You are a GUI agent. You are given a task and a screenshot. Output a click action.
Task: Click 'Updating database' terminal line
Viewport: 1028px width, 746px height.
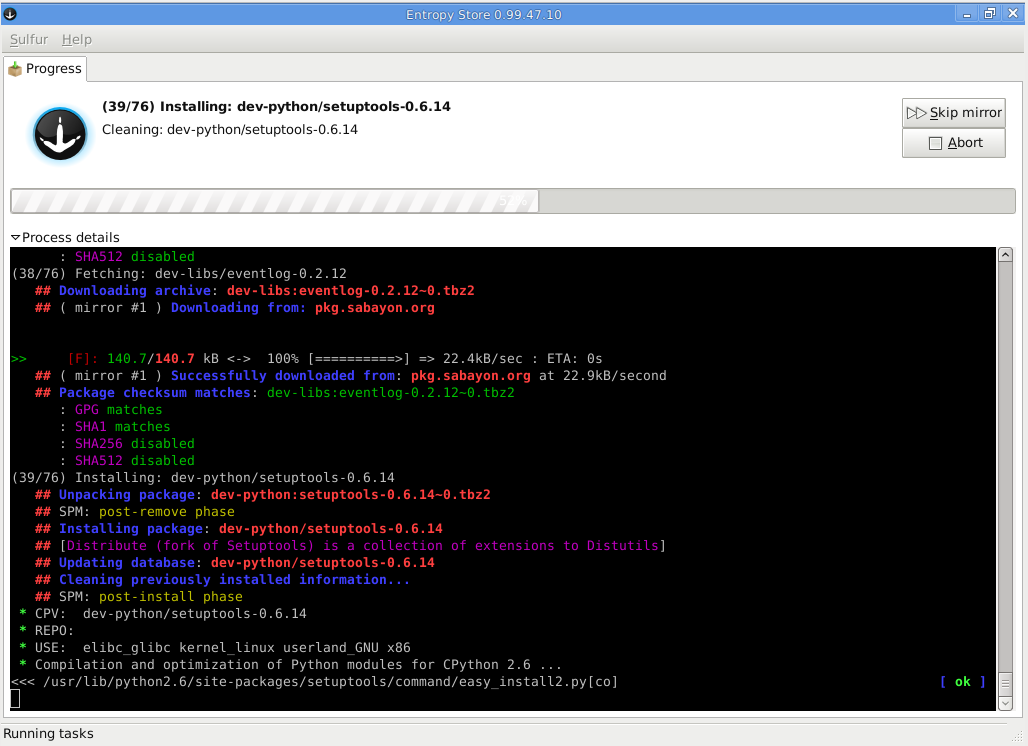click(x=235, y=563)
